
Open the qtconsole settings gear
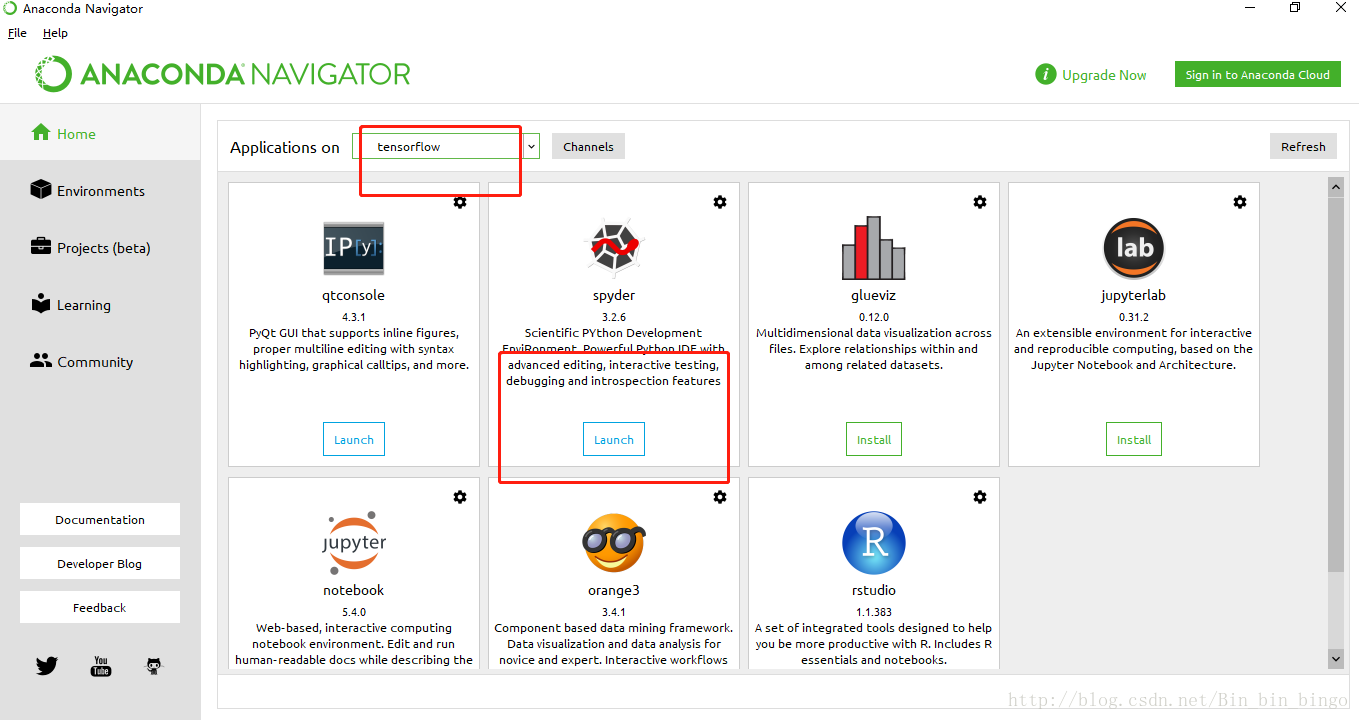460,202
